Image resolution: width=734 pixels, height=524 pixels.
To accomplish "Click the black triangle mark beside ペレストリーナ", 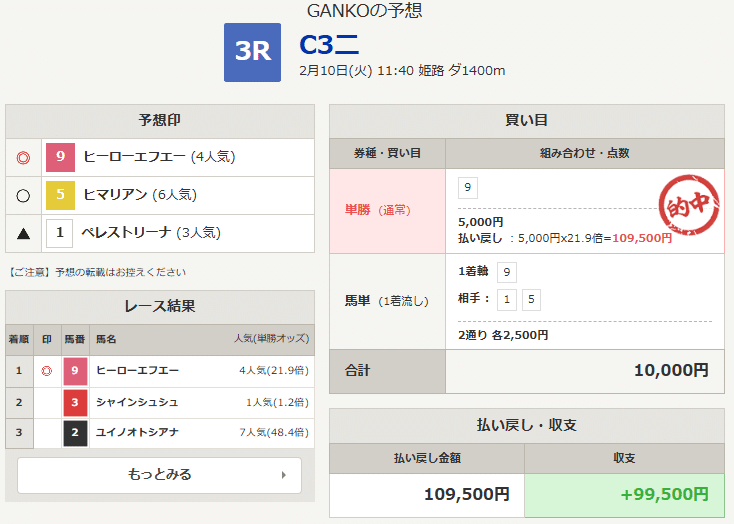I will [24, 234].
